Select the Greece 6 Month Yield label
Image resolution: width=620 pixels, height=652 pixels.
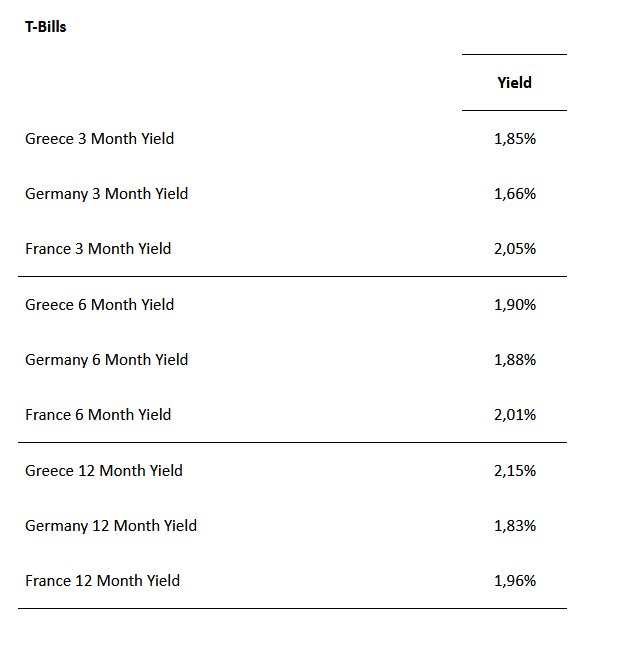pos(100,305)
